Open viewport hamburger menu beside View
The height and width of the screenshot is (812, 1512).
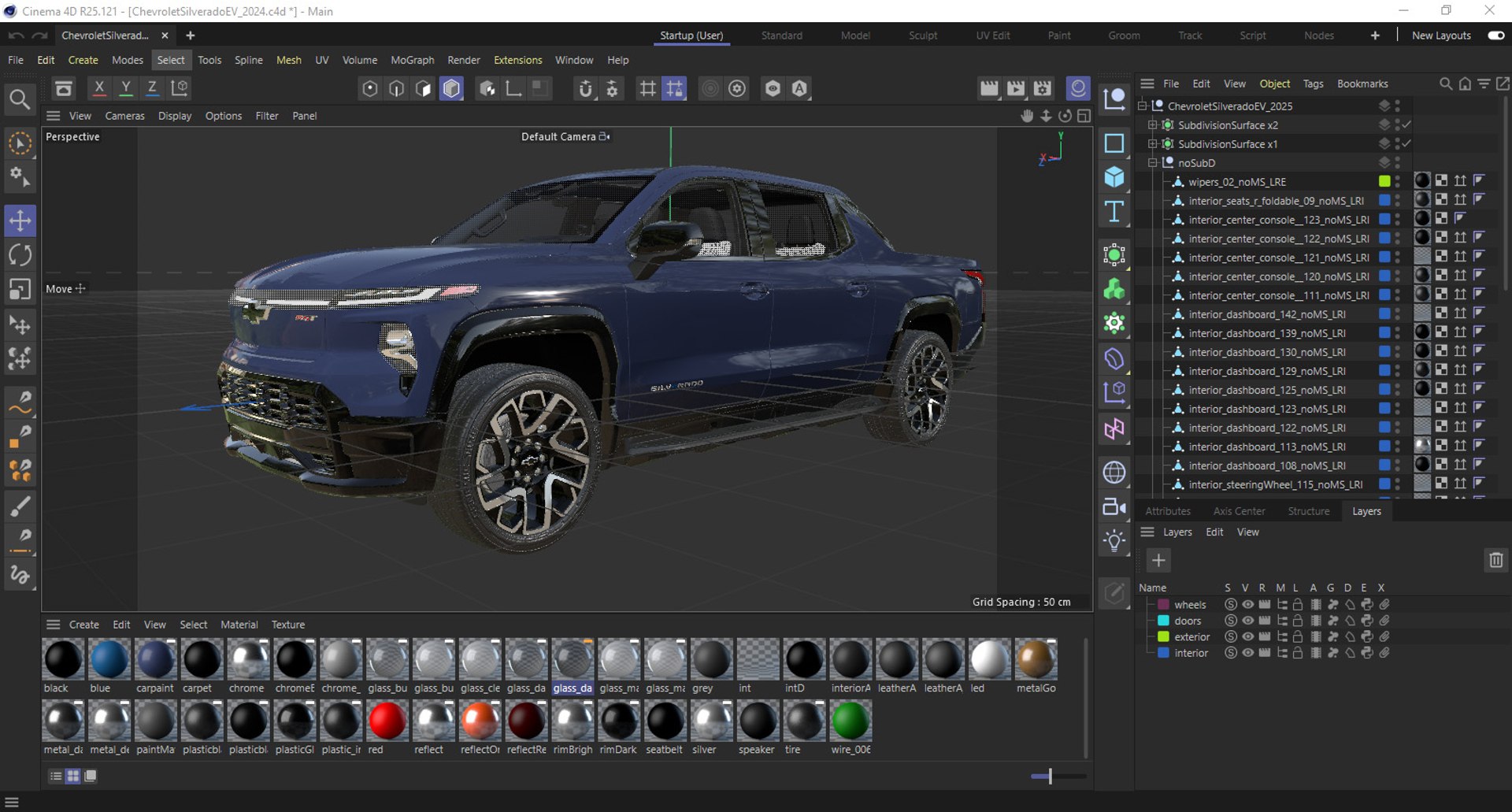point(54,116)
